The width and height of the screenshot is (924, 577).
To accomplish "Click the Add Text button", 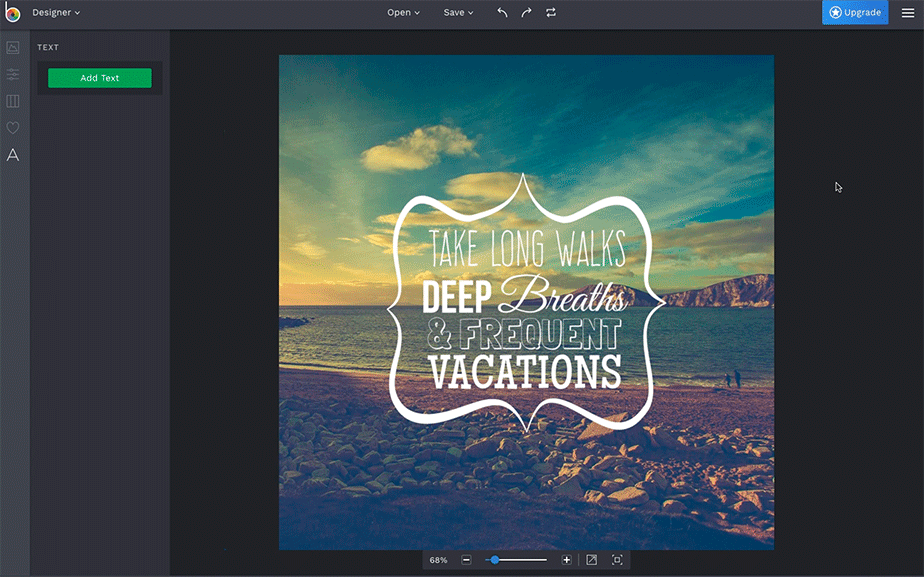I will [x=100, y=78].
